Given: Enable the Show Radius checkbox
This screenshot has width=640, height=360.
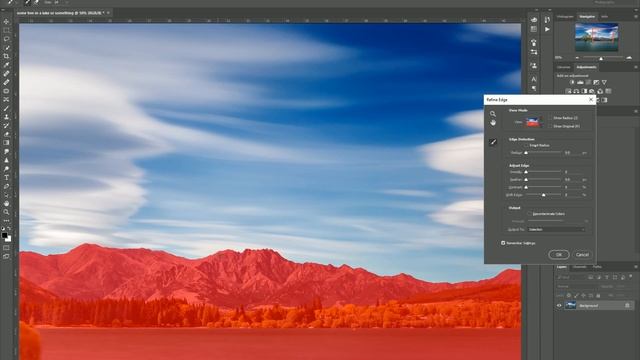Looking at the screenshot, I should click(x=551, y=118).
